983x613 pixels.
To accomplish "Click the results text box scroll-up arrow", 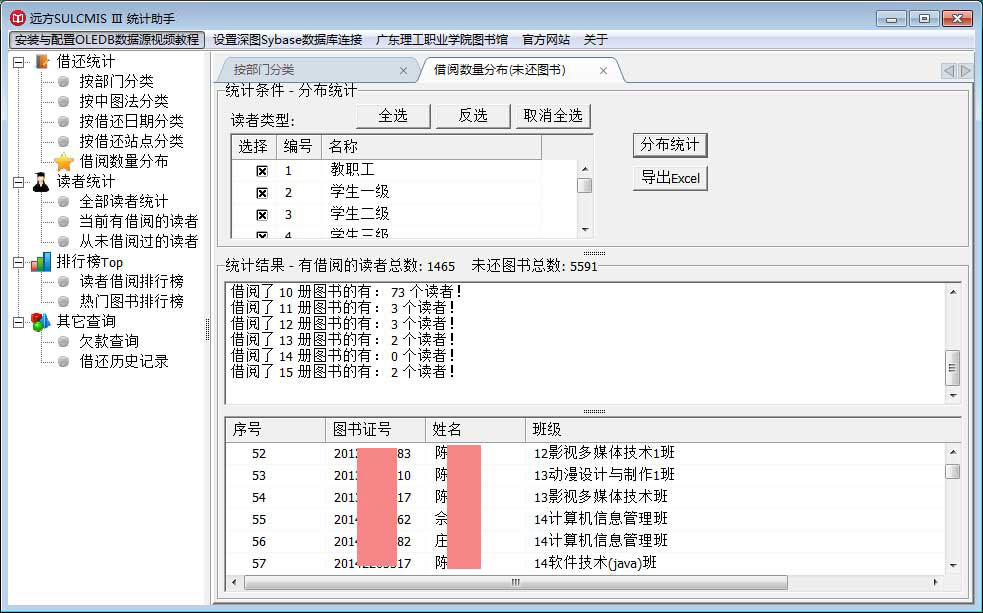I will (x=953, y=292).
